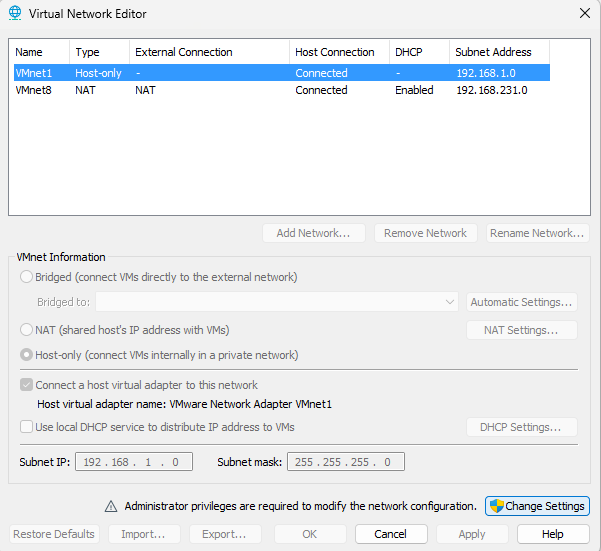Confirm with the OK button
The height and width of the screenshot is (551, 601).
click(310, 534)
